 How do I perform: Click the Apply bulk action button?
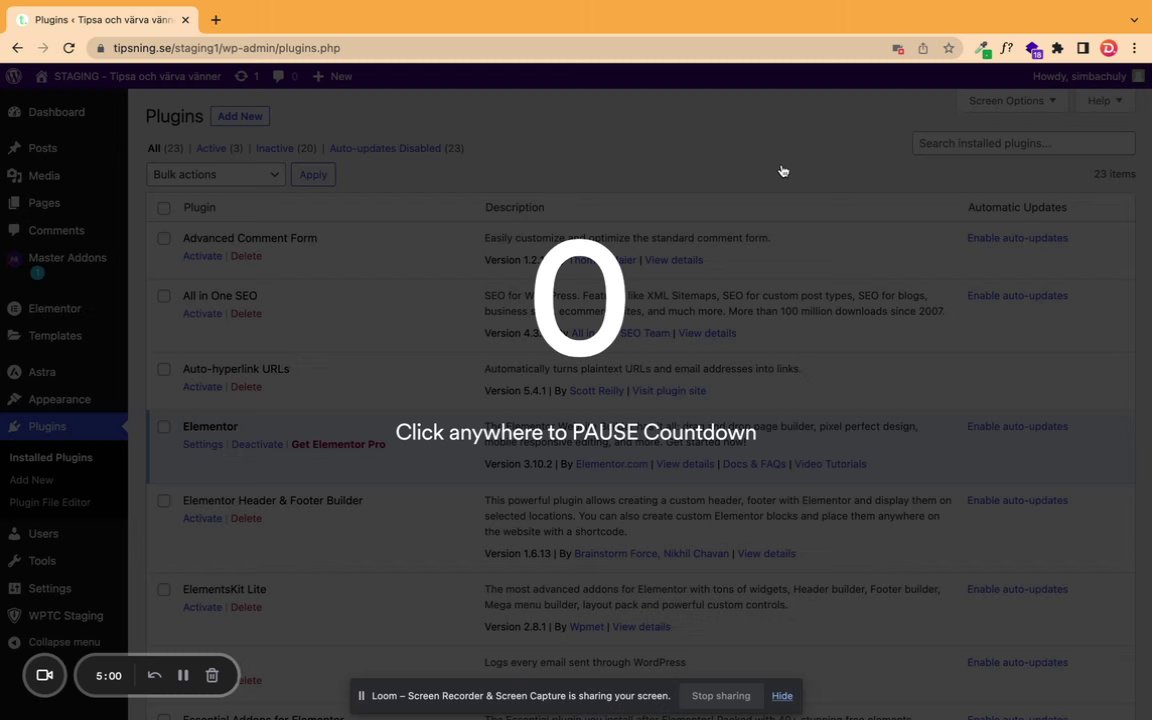pos(313,175)
